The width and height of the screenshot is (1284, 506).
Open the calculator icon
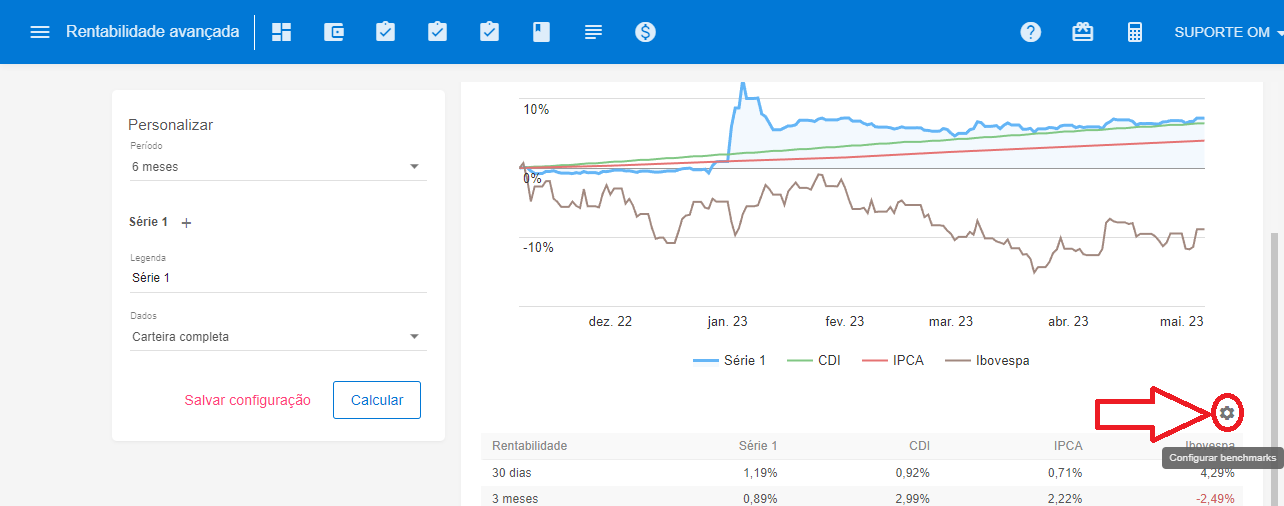[x=1135, y=32]
